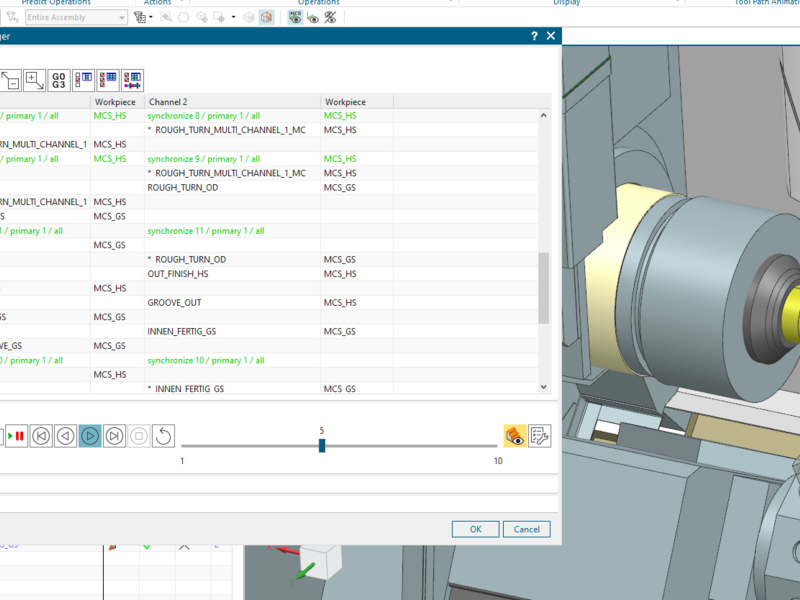Select synchronize 11 / primary 1 / all in Channel 2
The image size is (800, 600).
tap(206, 231)
